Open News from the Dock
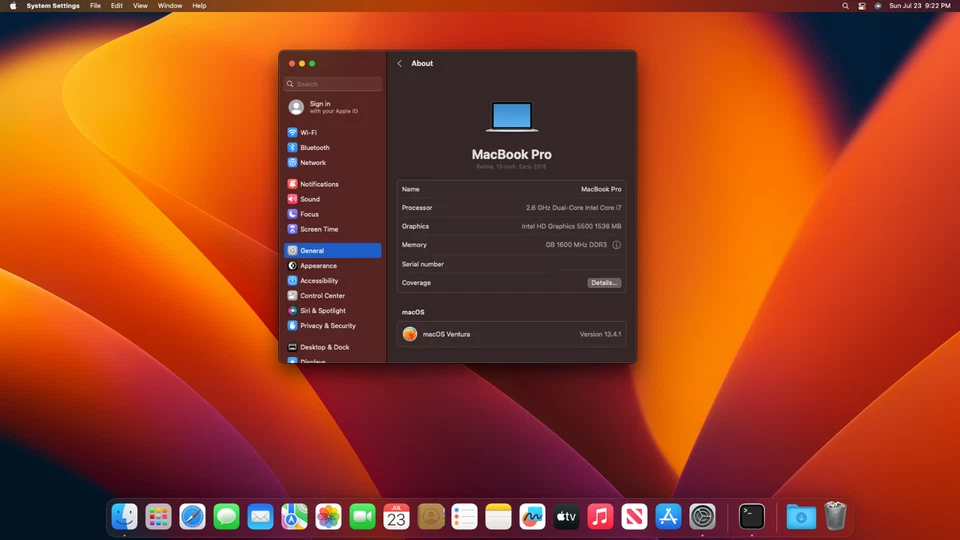Screen dimensions: 960x540 coord(634,517)
